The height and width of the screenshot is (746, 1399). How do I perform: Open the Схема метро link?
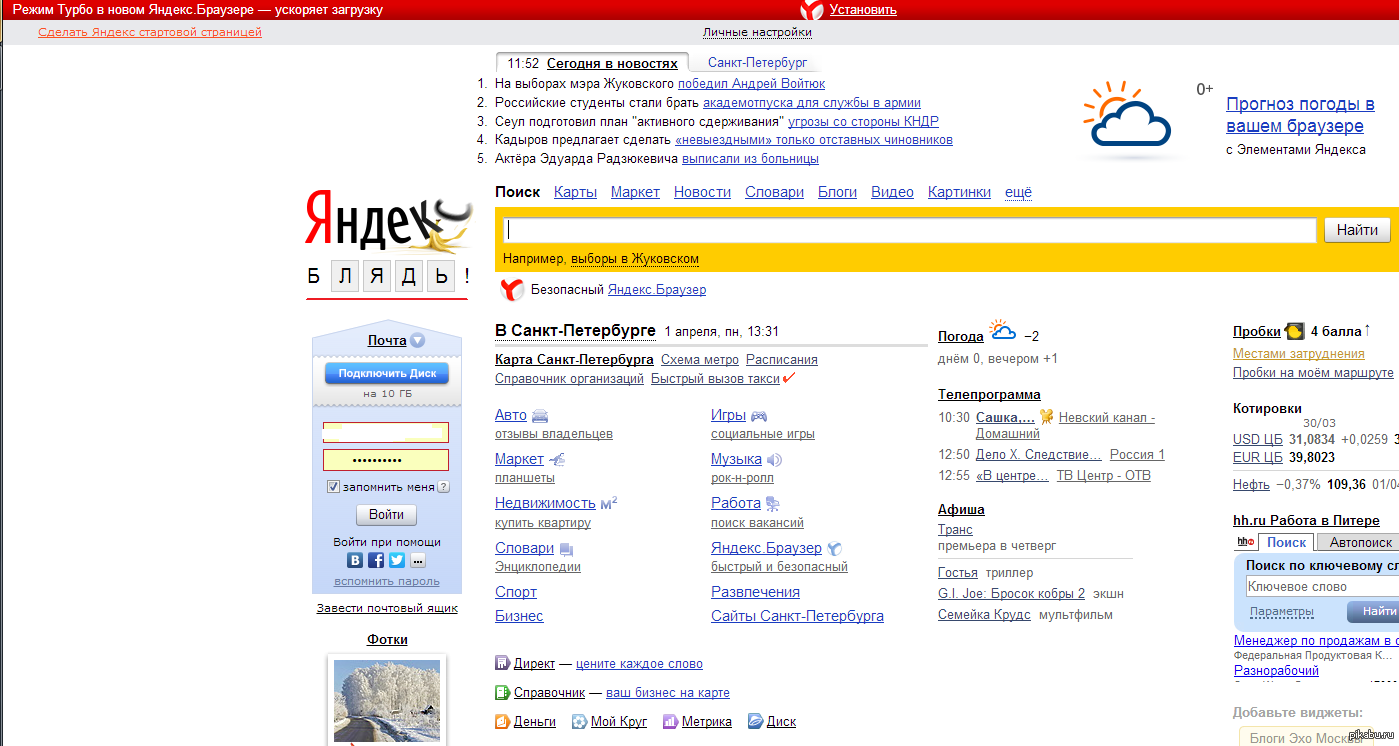(x=700, y=360)
